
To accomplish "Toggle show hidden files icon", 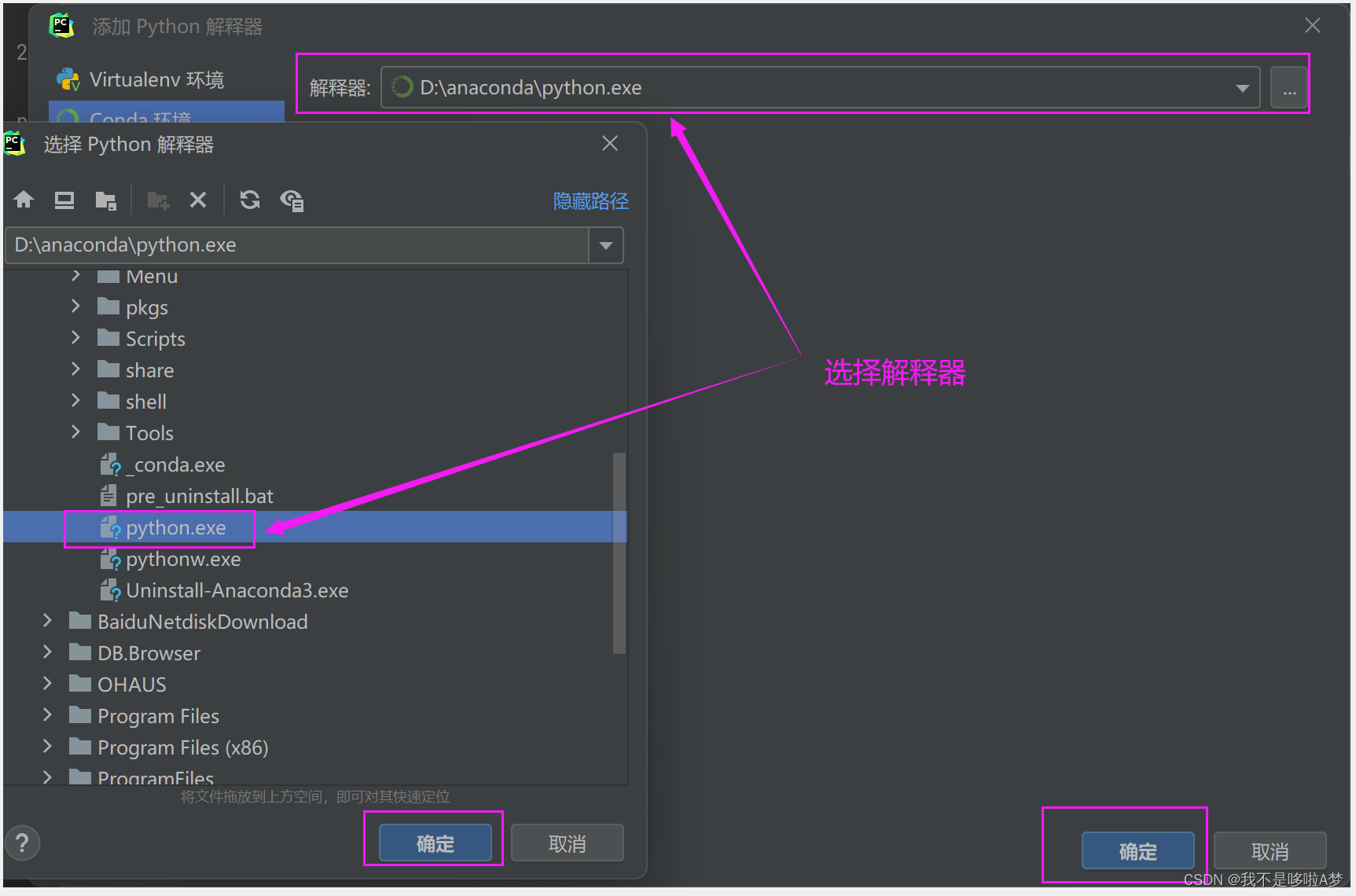I will [292, 200].
